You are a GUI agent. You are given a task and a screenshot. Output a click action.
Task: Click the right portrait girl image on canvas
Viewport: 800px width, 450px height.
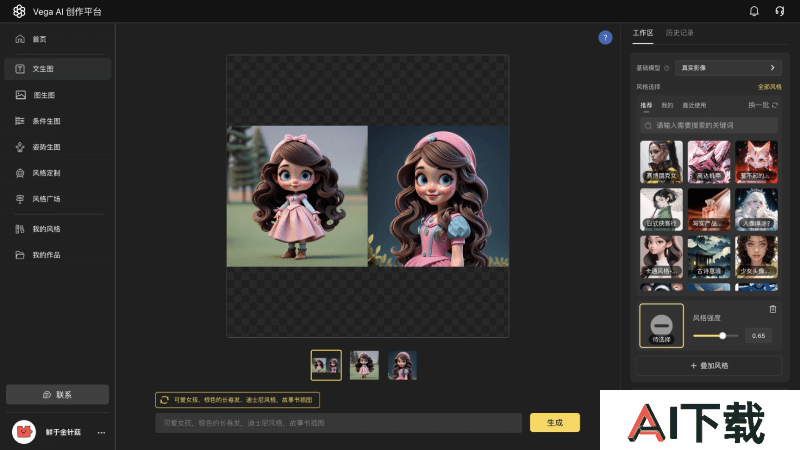pos(438,196)
